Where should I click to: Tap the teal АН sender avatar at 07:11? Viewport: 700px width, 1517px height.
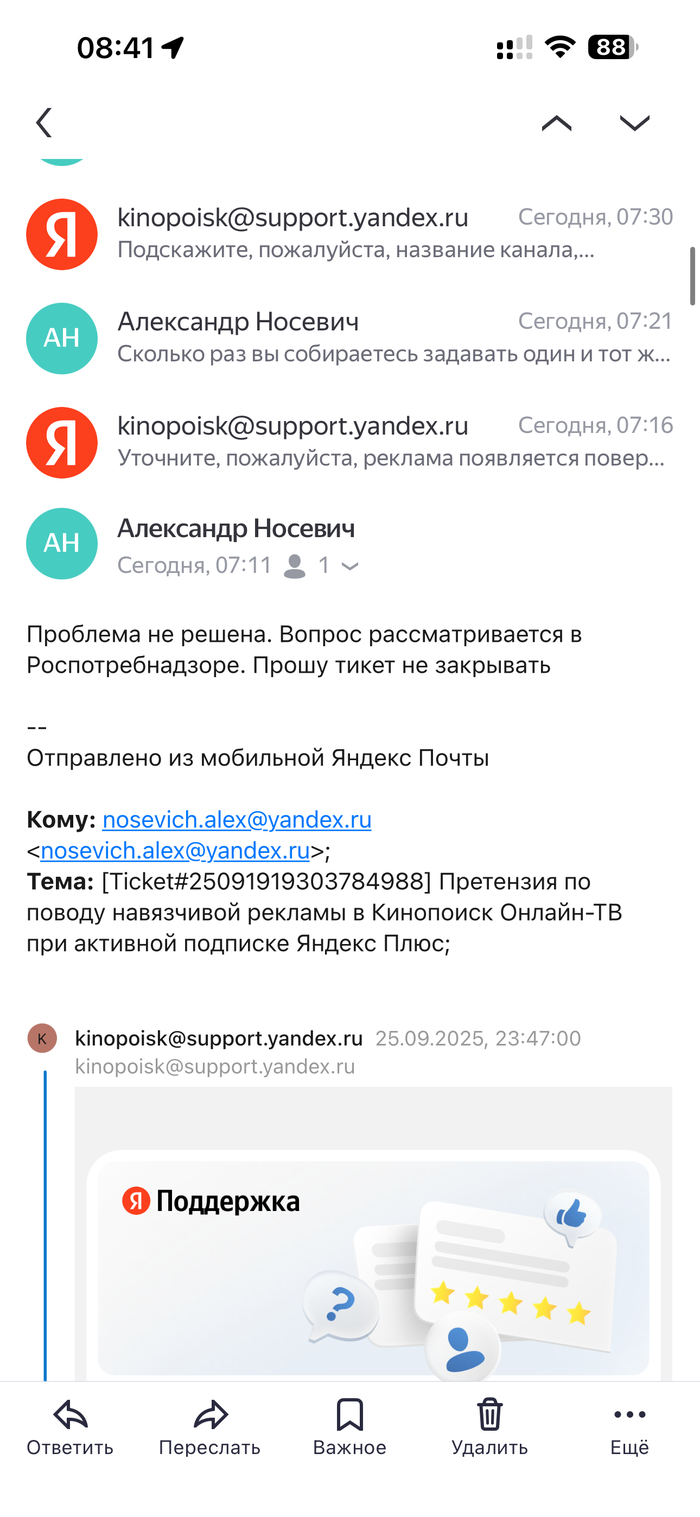tap(61, 543)
